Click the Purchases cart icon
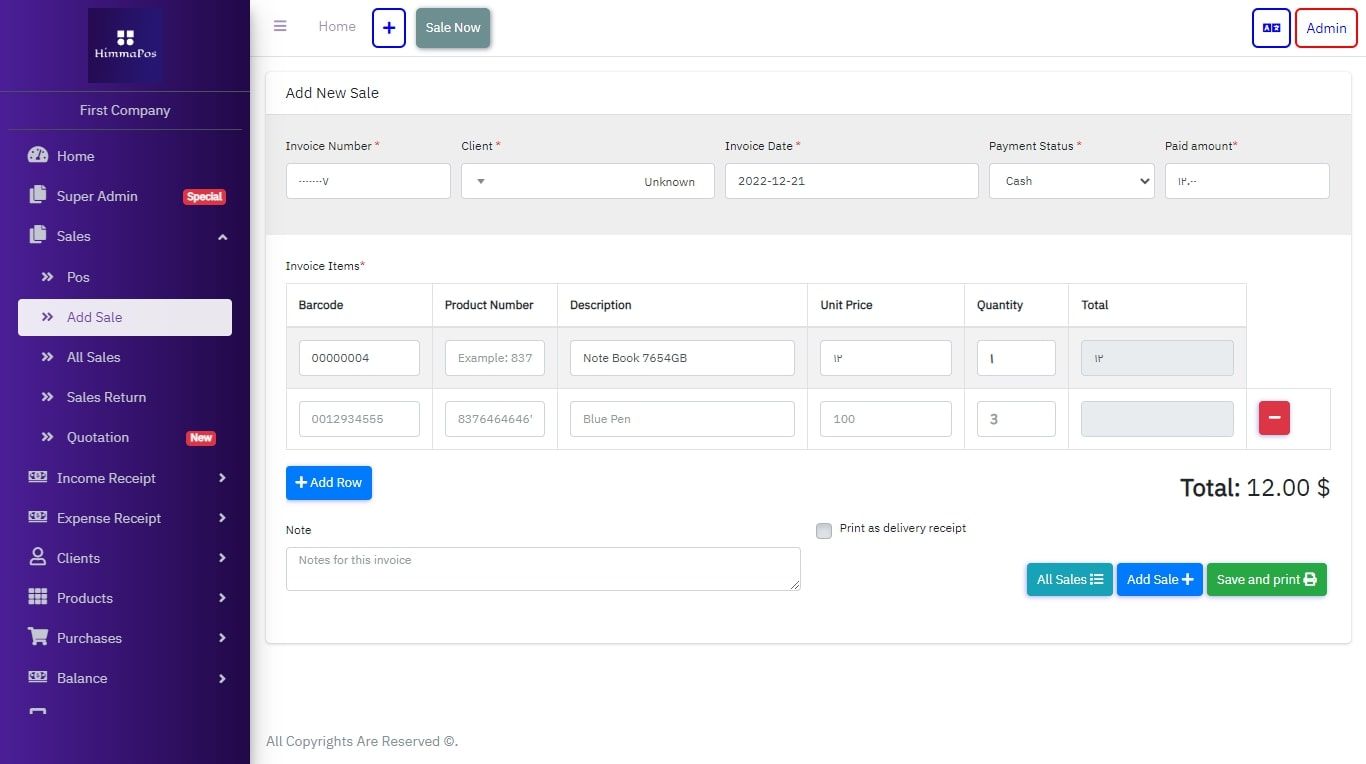 point(38,637)
